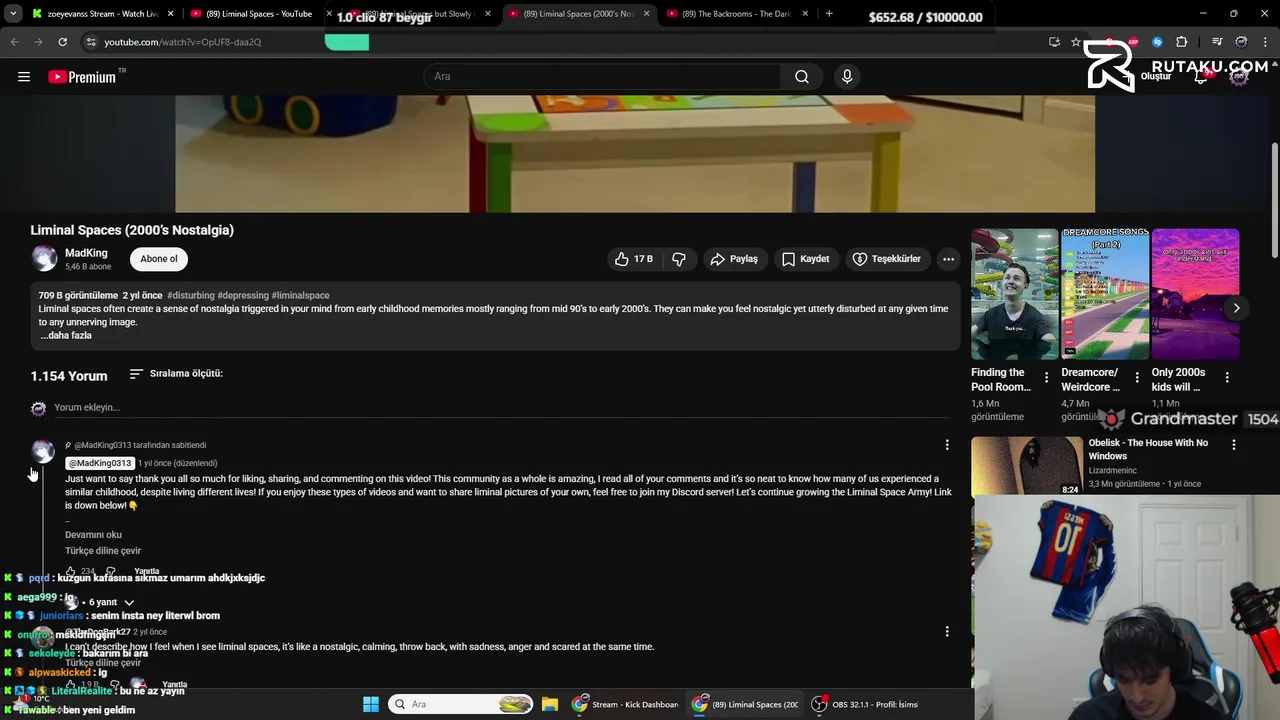Viewport: 1280px width, 720px height.
Task: Click the search magnifier button
Action: 802,77
